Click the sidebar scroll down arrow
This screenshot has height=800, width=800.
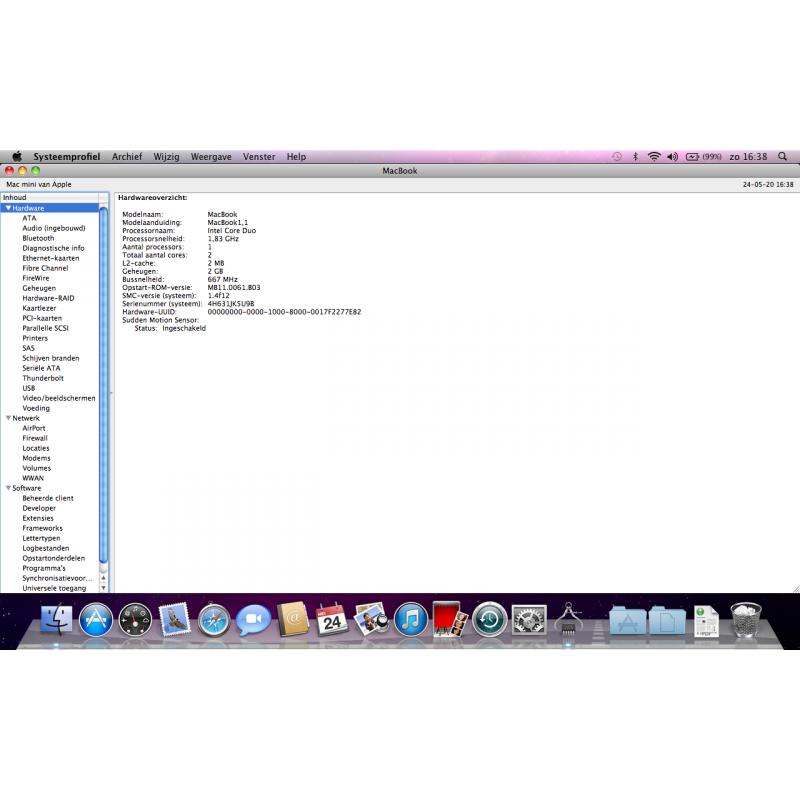click(x=104, y=588)
